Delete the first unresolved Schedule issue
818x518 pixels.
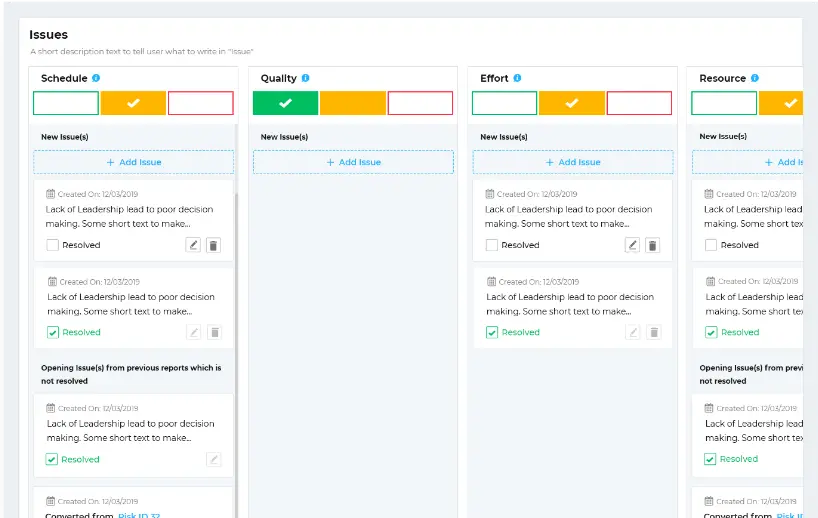213,245
